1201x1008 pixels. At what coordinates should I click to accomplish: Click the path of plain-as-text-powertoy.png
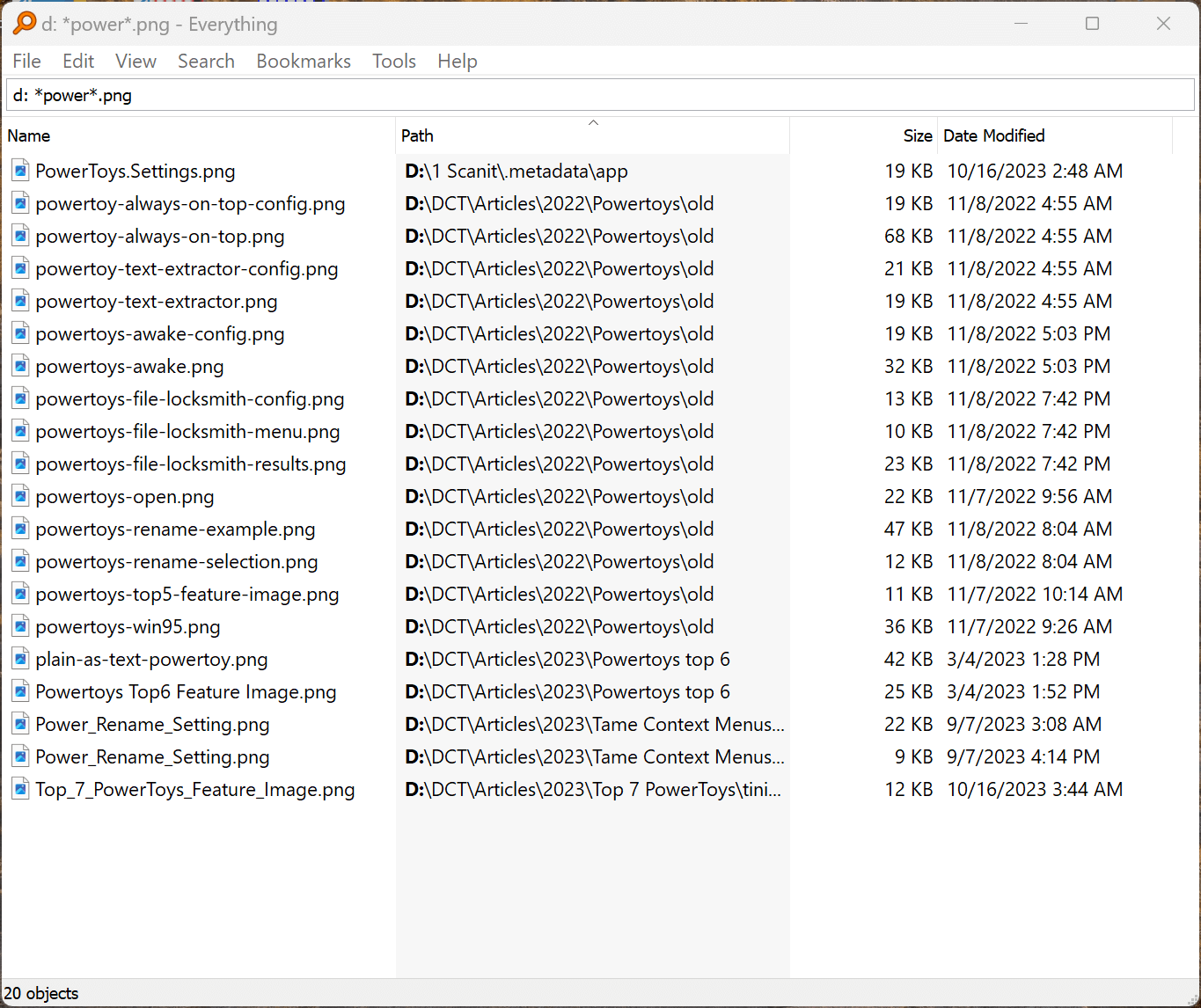click(x=568, y=659)
